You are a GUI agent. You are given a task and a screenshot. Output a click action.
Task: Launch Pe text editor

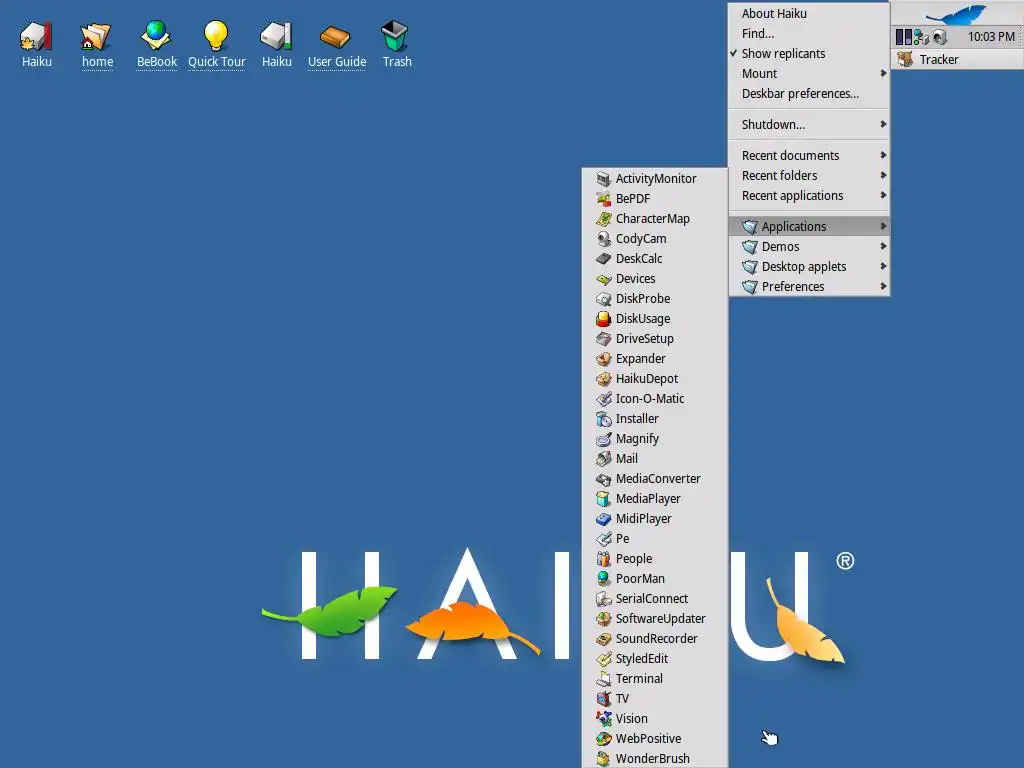click(x=654, y=539)
